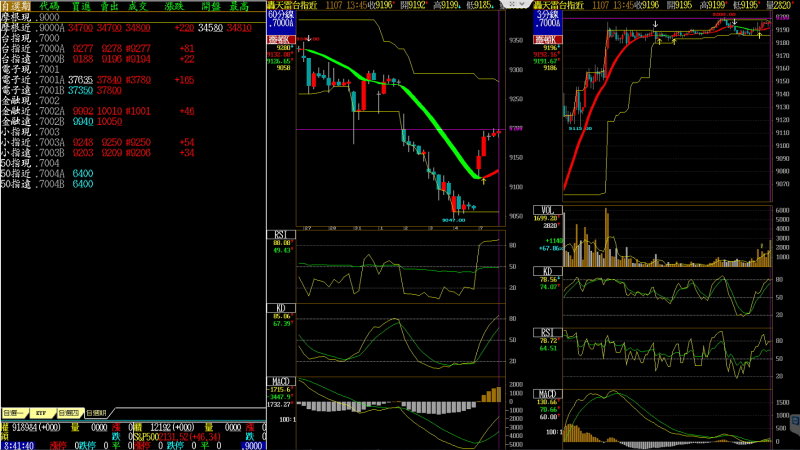Switch to the ETF tab

[x=42, y=411]
